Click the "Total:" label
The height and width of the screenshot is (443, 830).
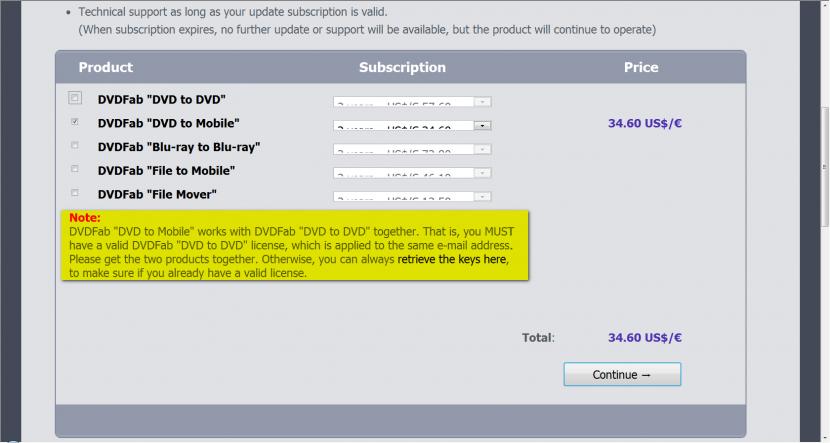538,338
